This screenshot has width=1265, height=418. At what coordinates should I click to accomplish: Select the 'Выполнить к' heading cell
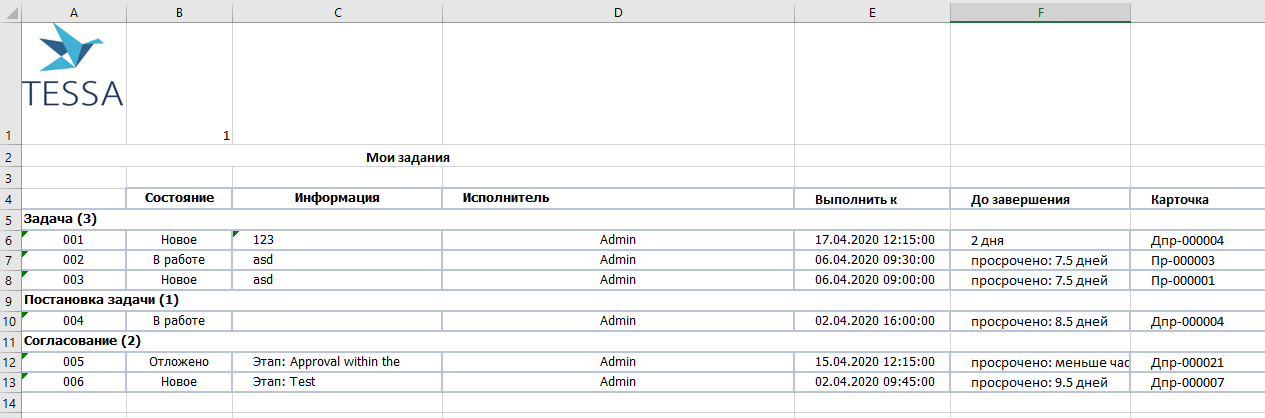tap(856, 199)
